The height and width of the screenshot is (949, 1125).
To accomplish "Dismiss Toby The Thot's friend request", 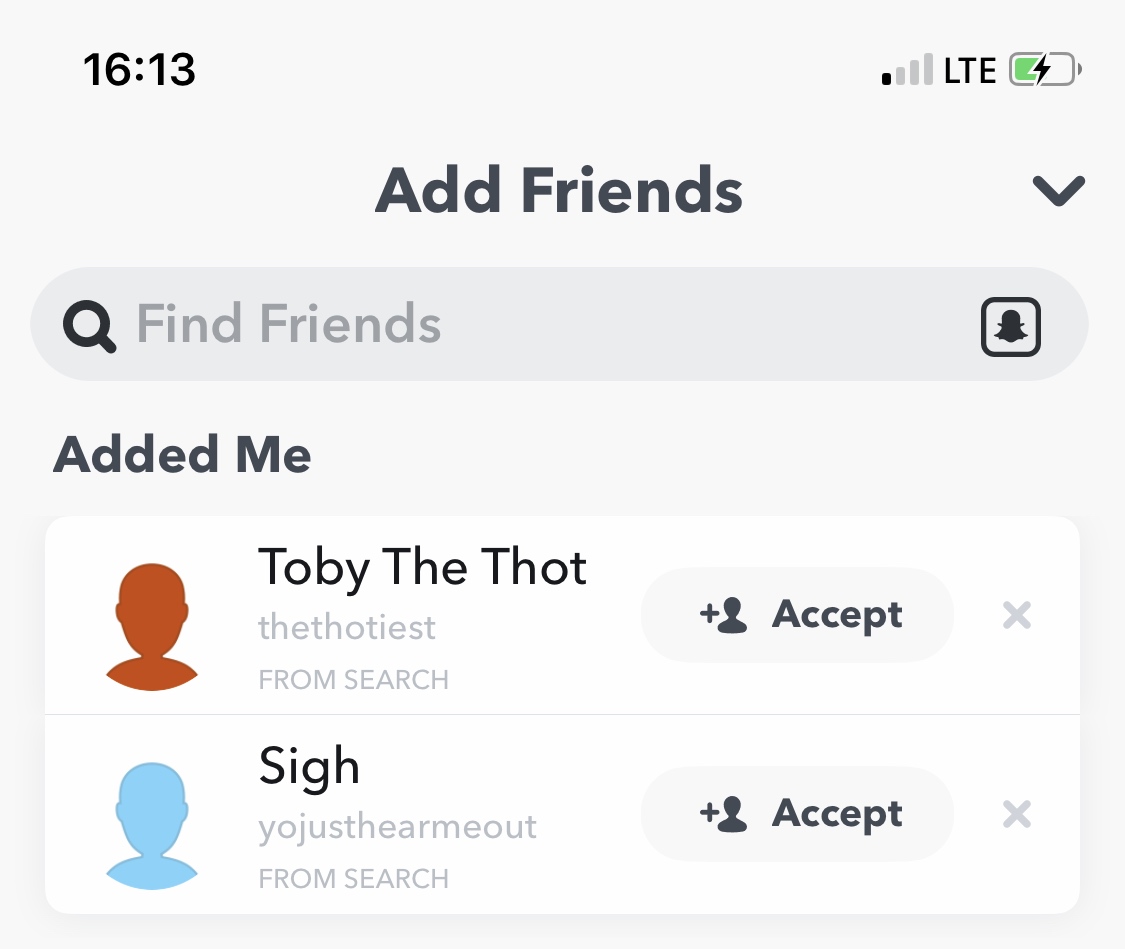I will tap(1016, 615).
